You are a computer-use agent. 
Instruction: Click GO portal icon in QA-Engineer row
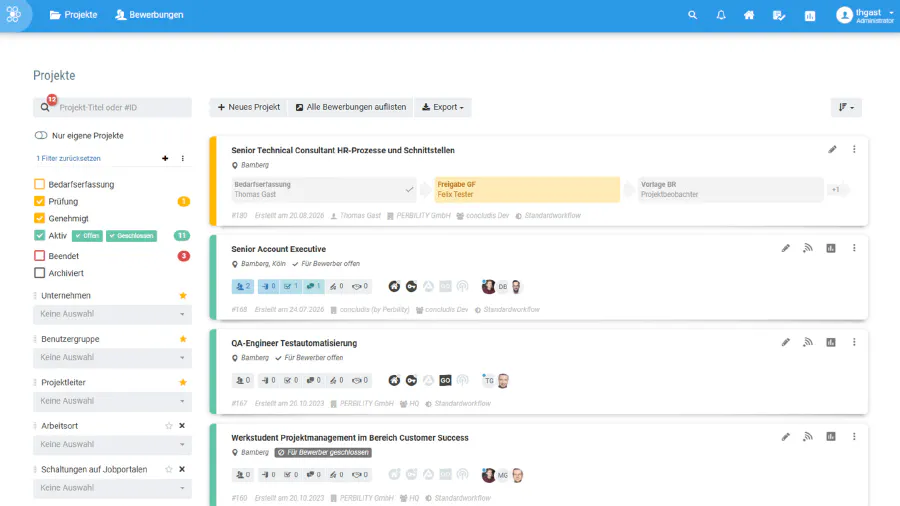[x=445, y=380]
